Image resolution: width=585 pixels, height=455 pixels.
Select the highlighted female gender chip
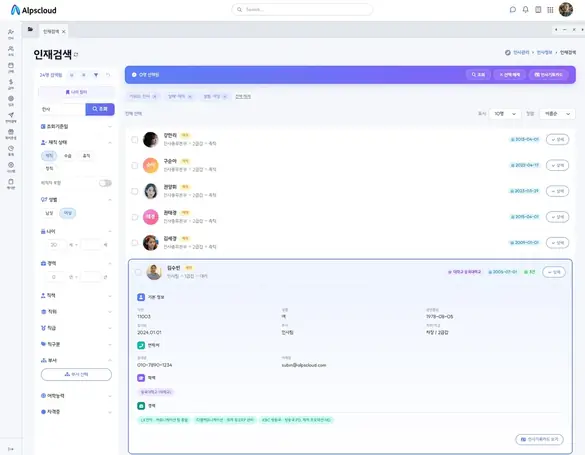(68, 213)
